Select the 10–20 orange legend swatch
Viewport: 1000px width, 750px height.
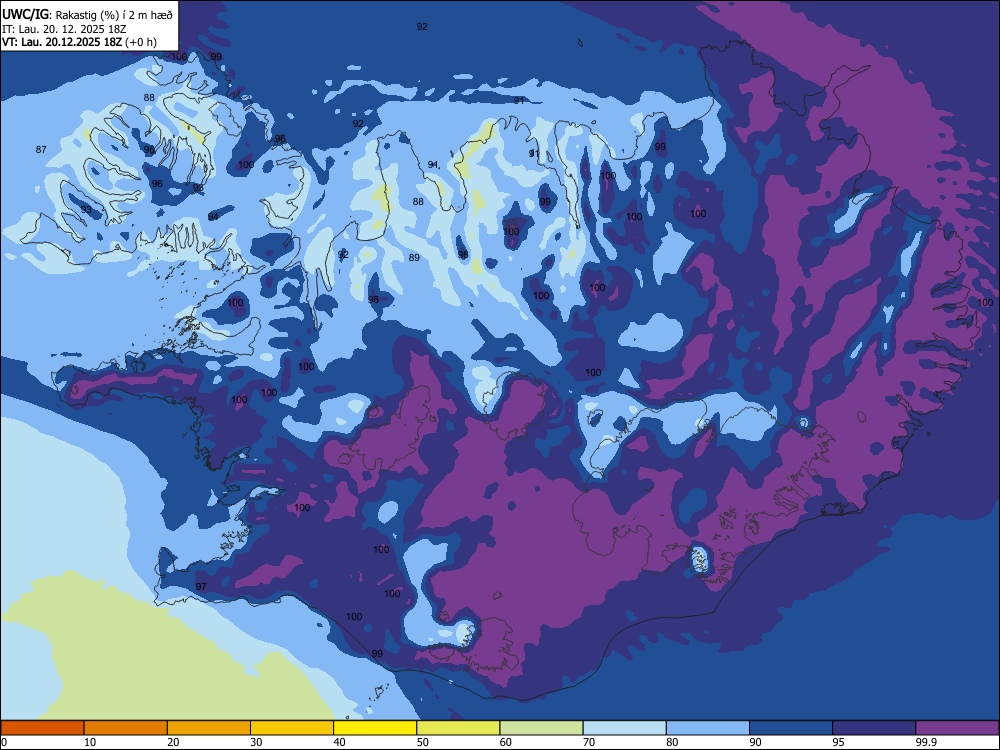pos(126,728)
